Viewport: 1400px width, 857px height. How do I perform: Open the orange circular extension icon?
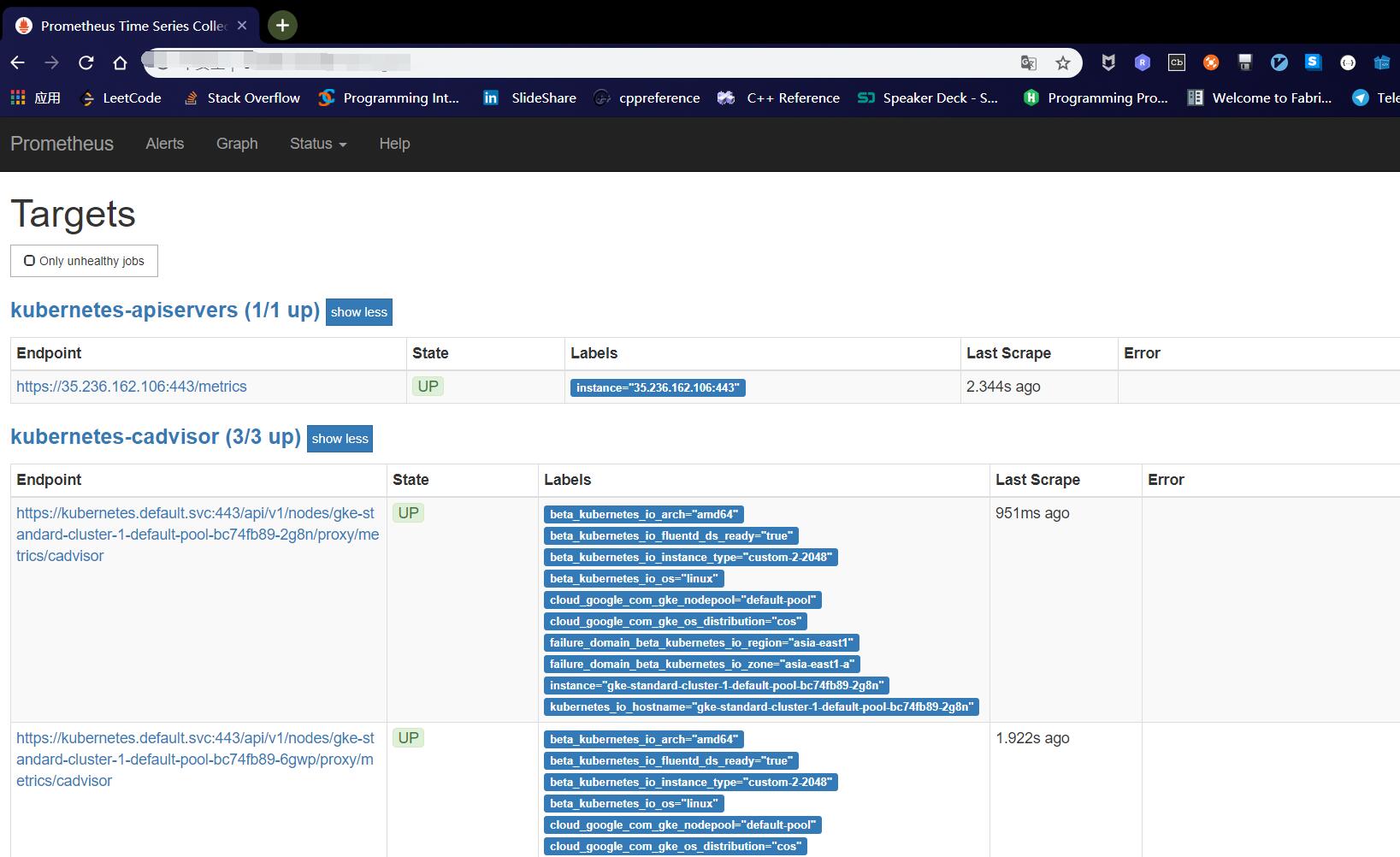pyautogui.click(x=1211, y=62)
